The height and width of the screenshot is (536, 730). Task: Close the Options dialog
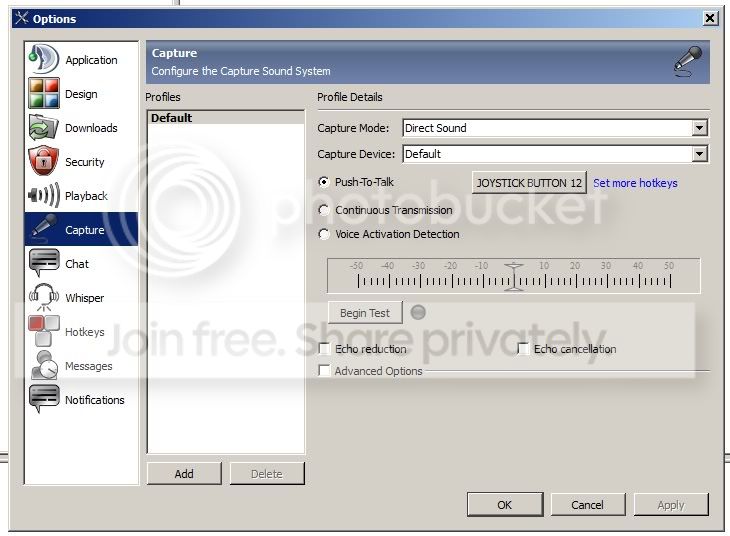pos(710,18)
